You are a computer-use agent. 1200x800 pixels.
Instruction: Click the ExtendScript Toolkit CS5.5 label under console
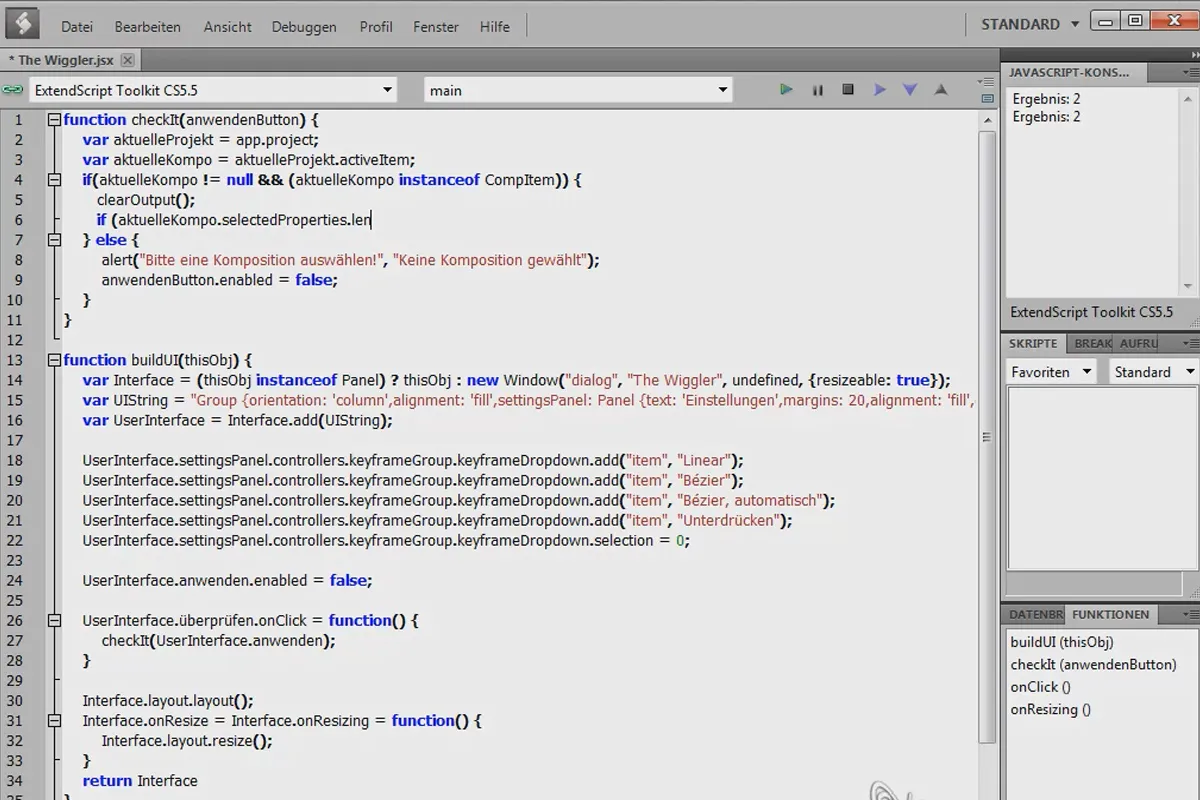pos(1092,312)
